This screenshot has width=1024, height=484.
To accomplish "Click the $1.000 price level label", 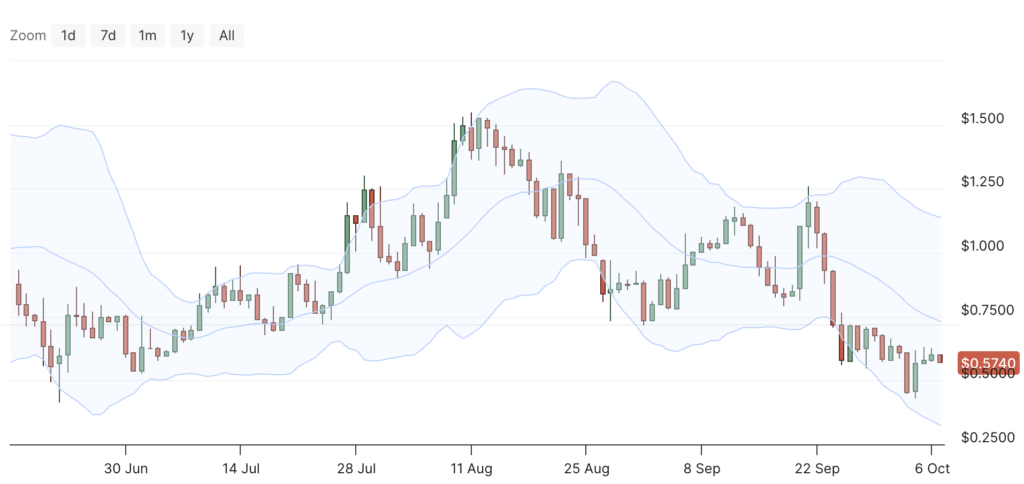I will click(x=981, y=246).
